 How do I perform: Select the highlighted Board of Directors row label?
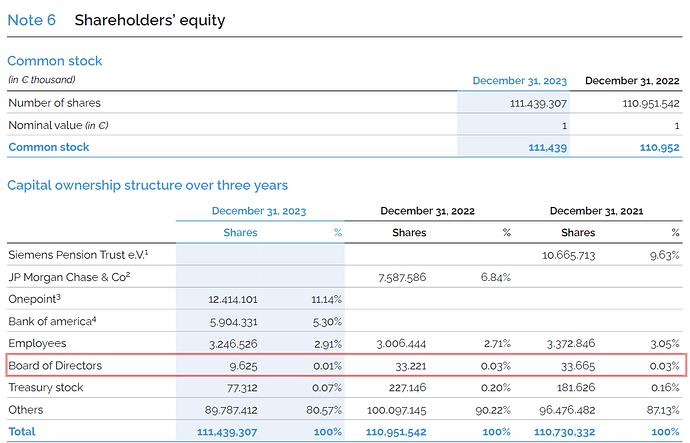(55, 365)
